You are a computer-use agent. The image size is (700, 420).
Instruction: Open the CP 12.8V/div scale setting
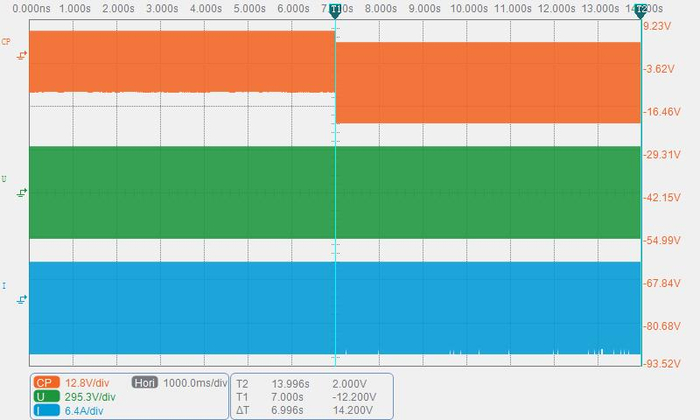point(87,383)
